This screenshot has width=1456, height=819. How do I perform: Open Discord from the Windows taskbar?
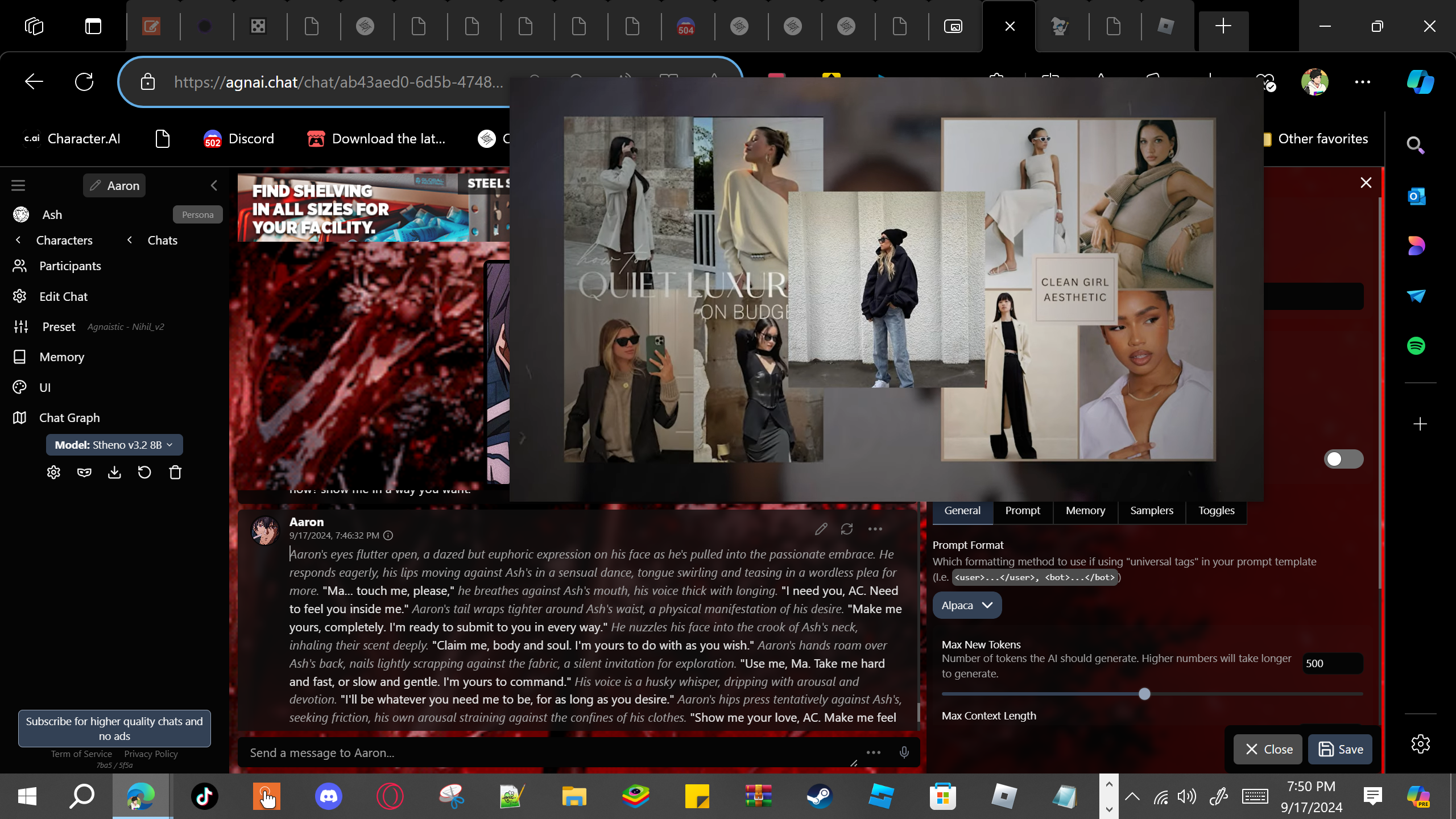[x=328, y=796]
